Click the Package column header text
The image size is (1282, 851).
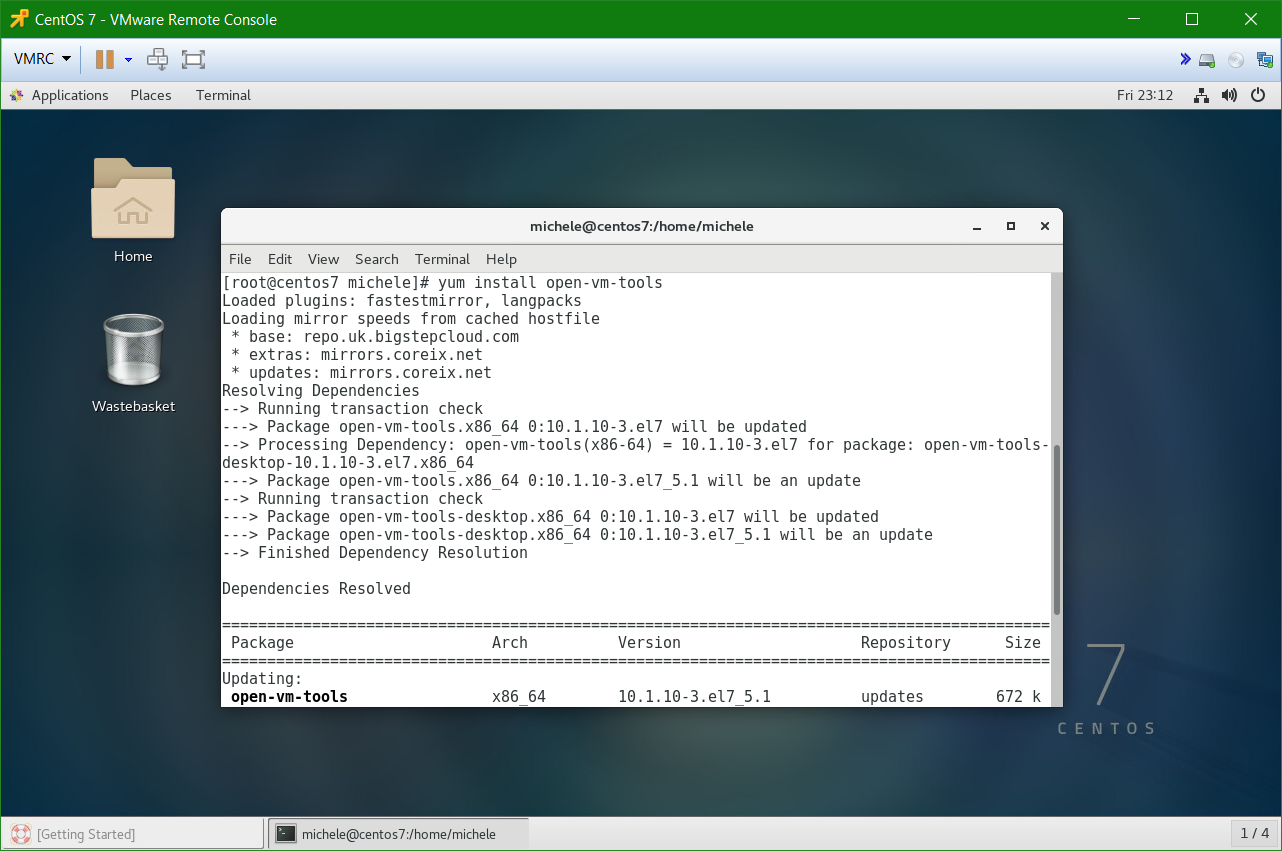(262, 643)
